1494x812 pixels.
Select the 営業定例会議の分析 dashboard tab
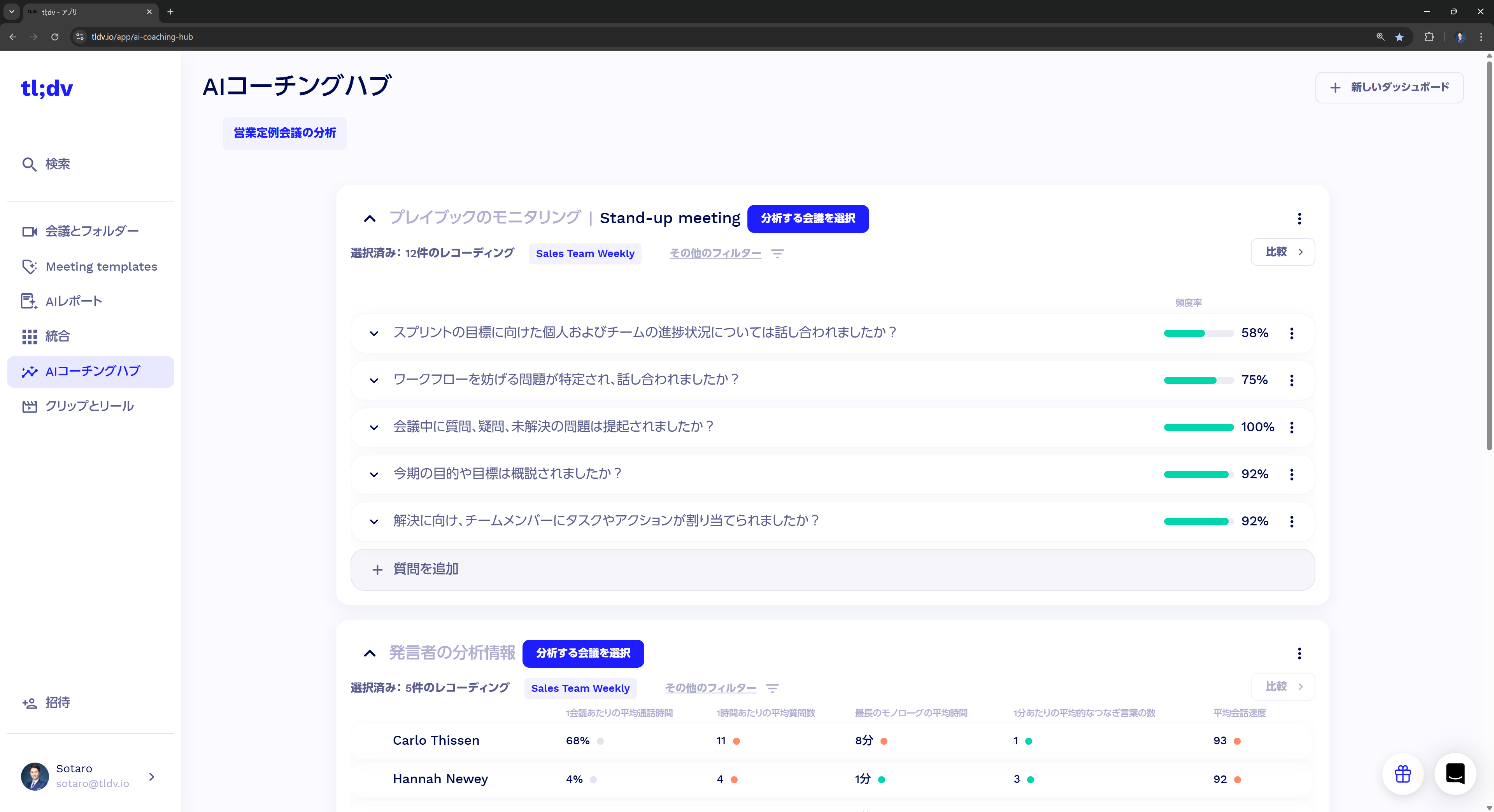tap(285, 133)
